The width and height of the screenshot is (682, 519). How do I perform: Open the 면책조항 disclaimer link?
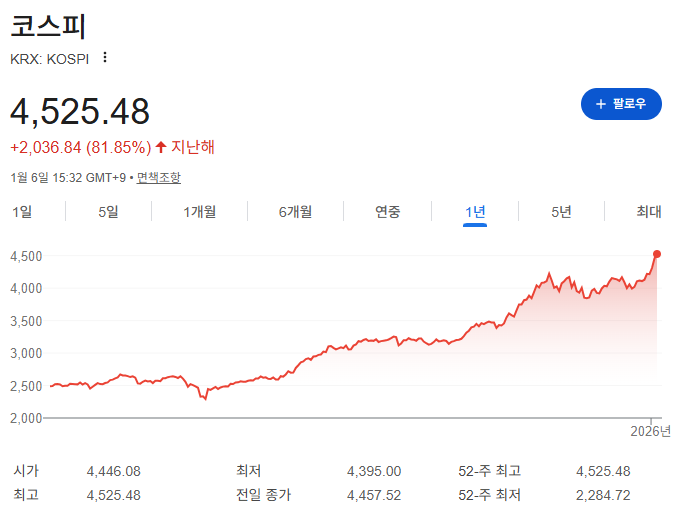[x=159, y=177]
